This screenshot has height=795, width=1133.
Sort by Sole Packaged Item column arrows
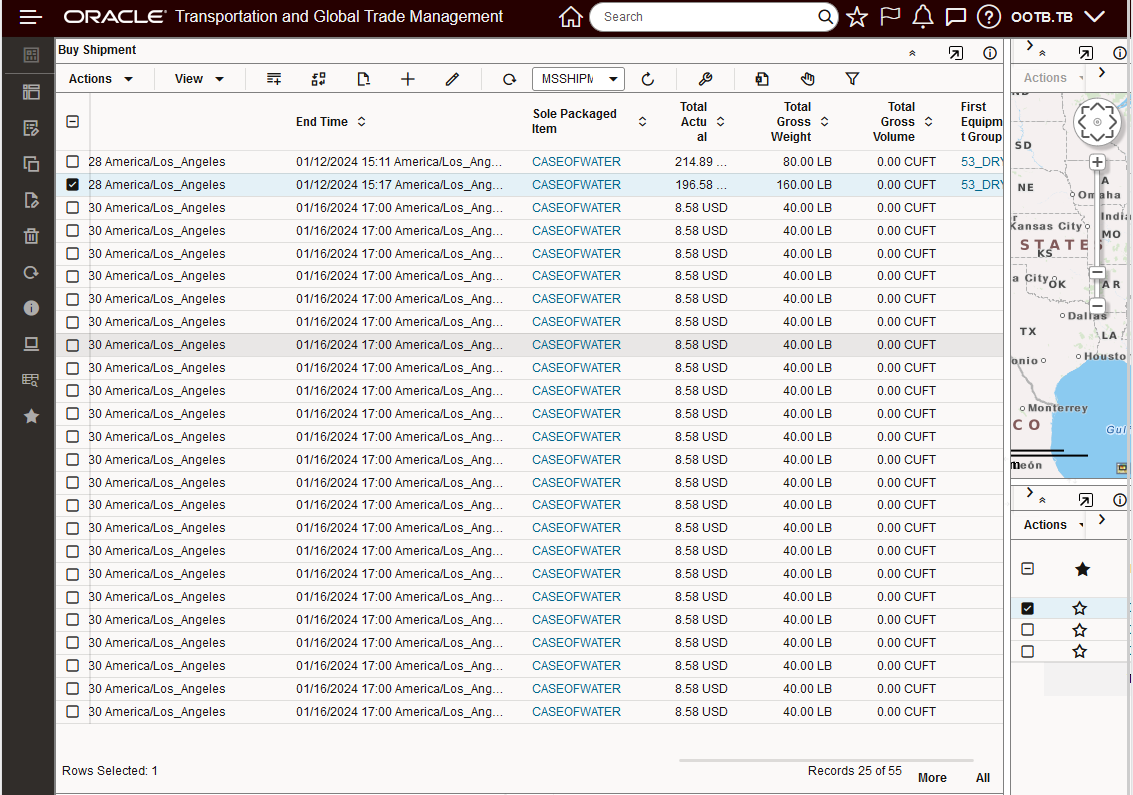tap(642, 121)
